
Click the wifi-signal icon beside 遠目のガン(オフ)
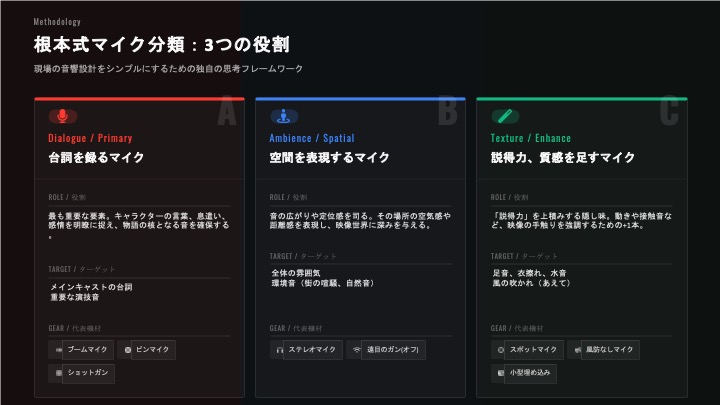coord(356,351)
